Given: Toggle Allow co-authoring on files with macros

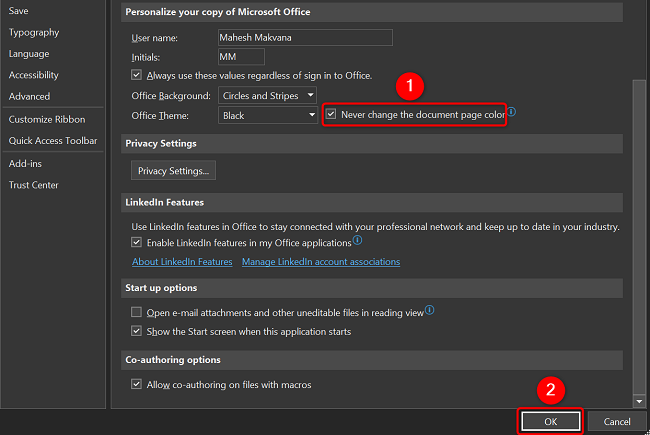Looking at the screenshot, I should click(x=137, y=385).
